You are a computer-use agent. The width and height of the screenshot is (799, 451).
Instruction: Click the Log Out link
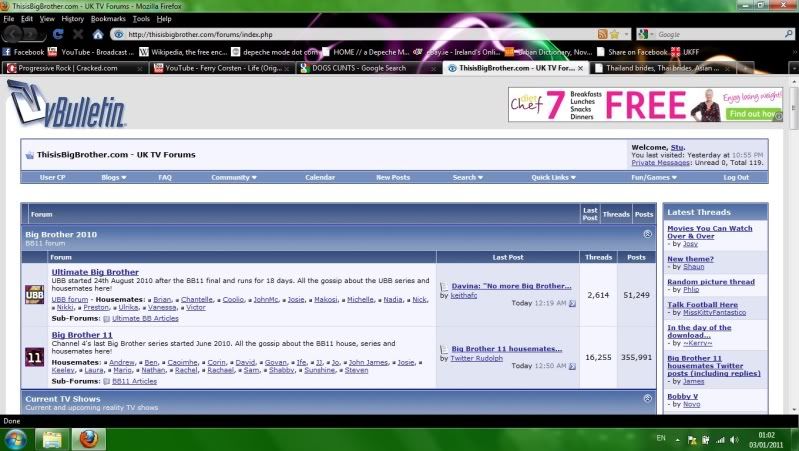pos(736,177)
